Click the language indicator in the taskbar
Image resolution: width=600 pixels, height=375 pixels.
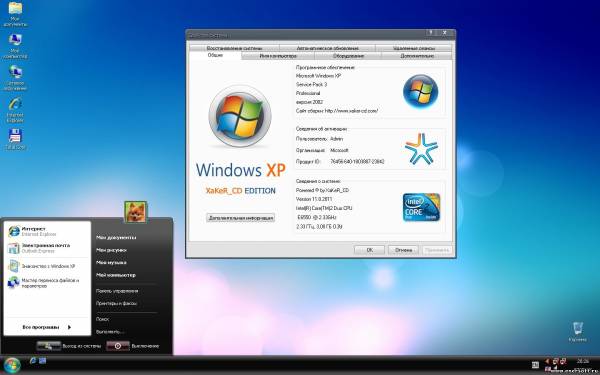coord(536,365)
